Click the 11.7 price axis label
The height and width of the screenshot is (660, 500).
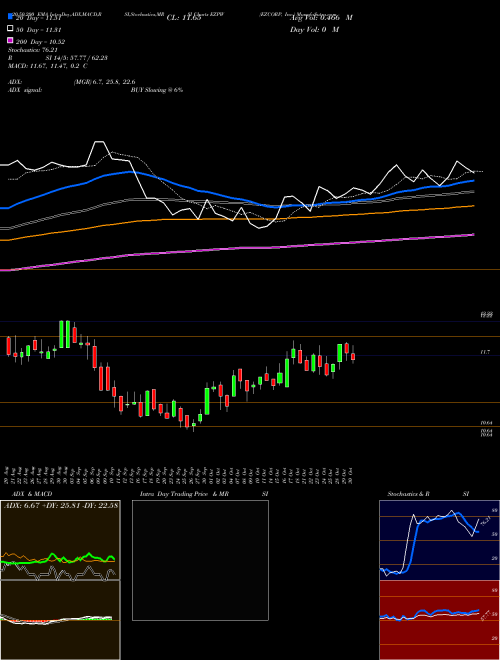point(485,352)
